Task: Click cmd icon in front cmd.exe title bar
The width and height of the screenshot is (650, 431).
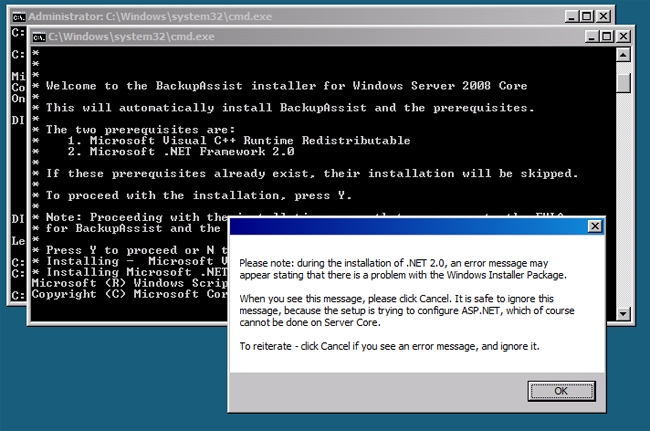Action: coord(39,37)
